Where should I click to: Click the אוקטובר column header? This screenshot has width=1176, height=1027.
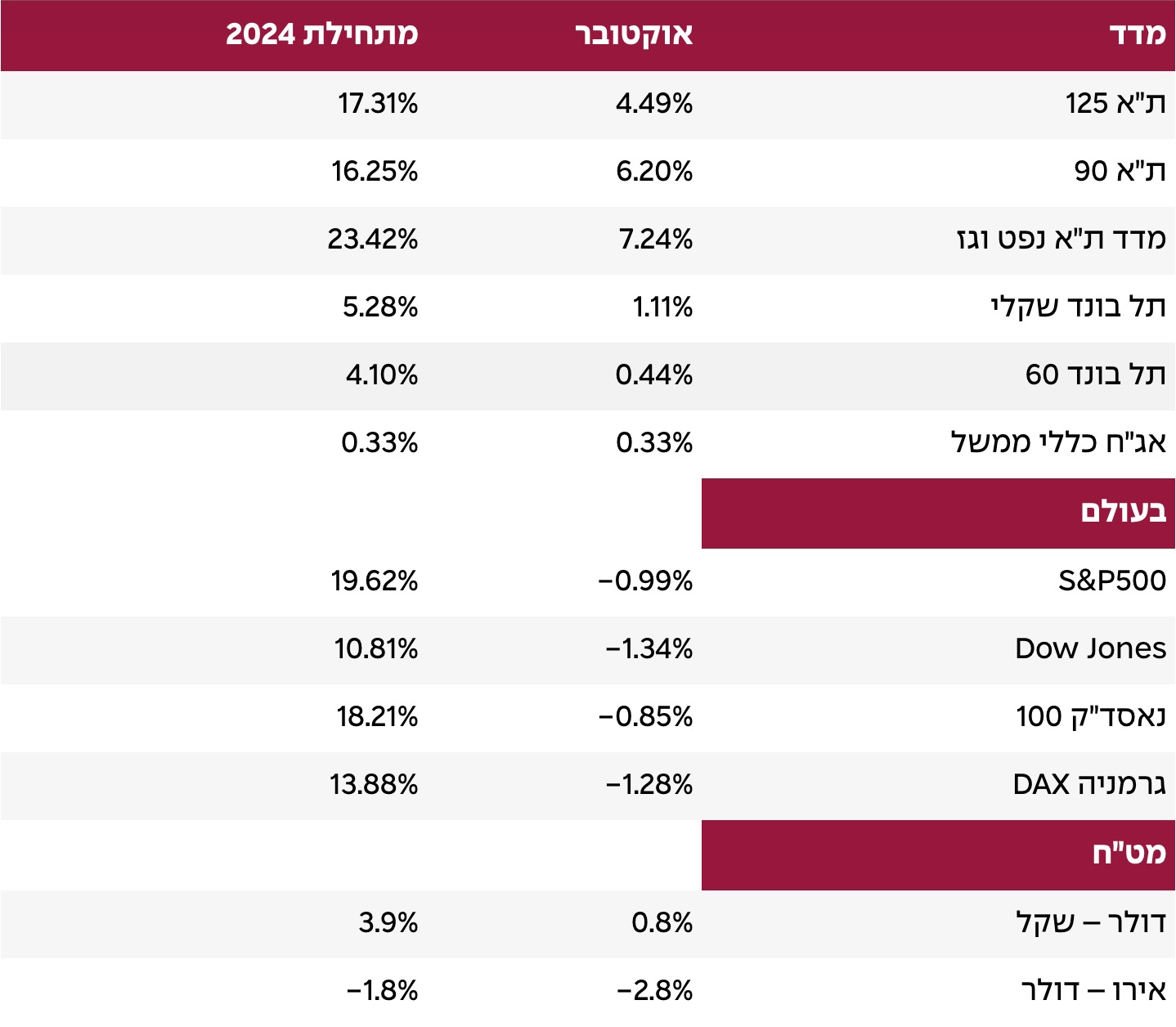634,34
